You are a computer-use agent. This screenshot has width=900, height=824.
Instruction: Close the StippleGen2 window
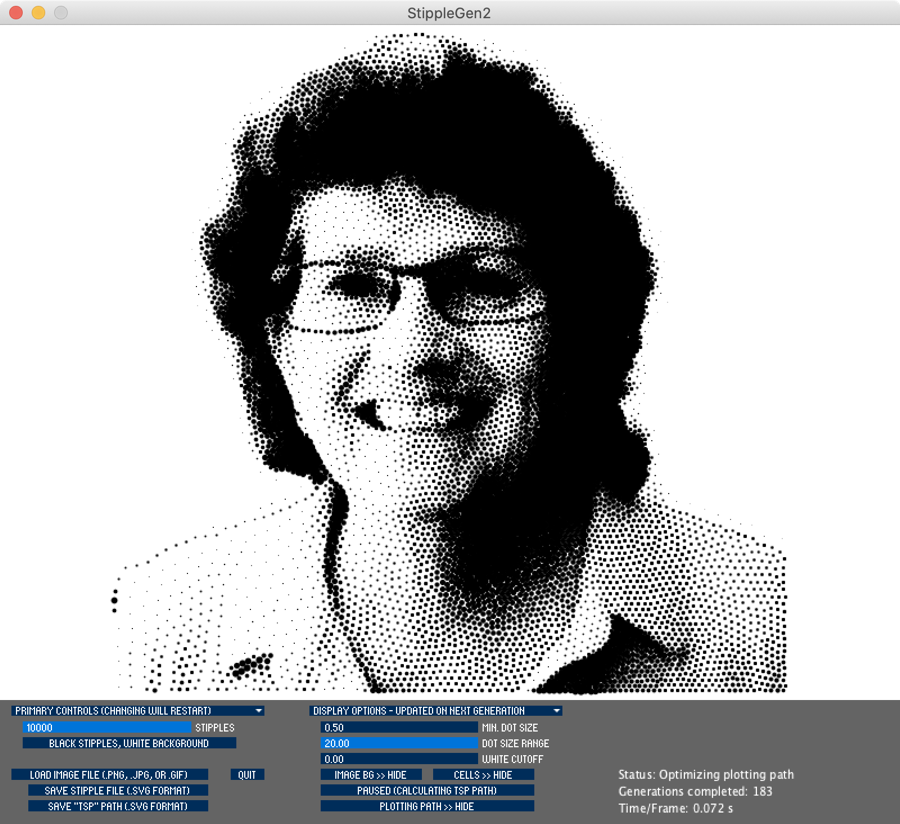(x=16, y=13)
